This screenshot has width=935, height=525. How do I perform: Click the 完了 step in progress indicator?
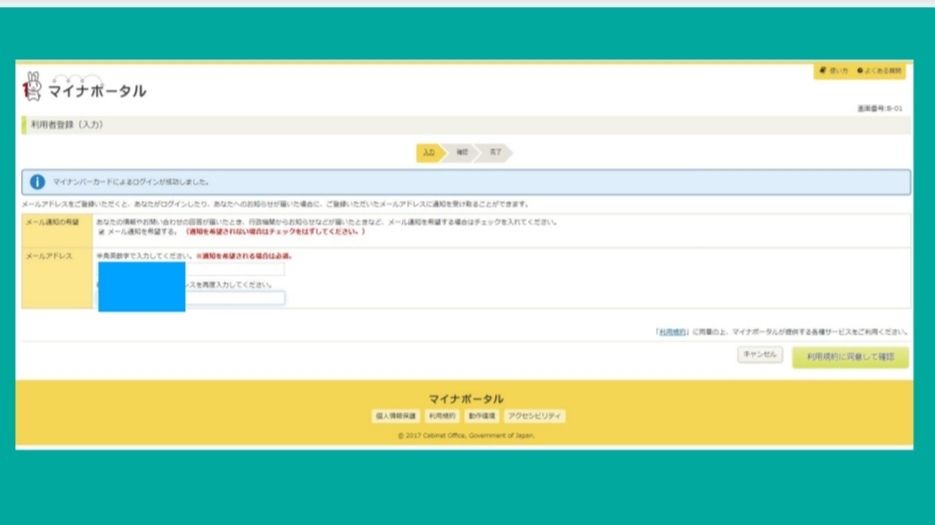pyautogui.click(x=495, y=153)
